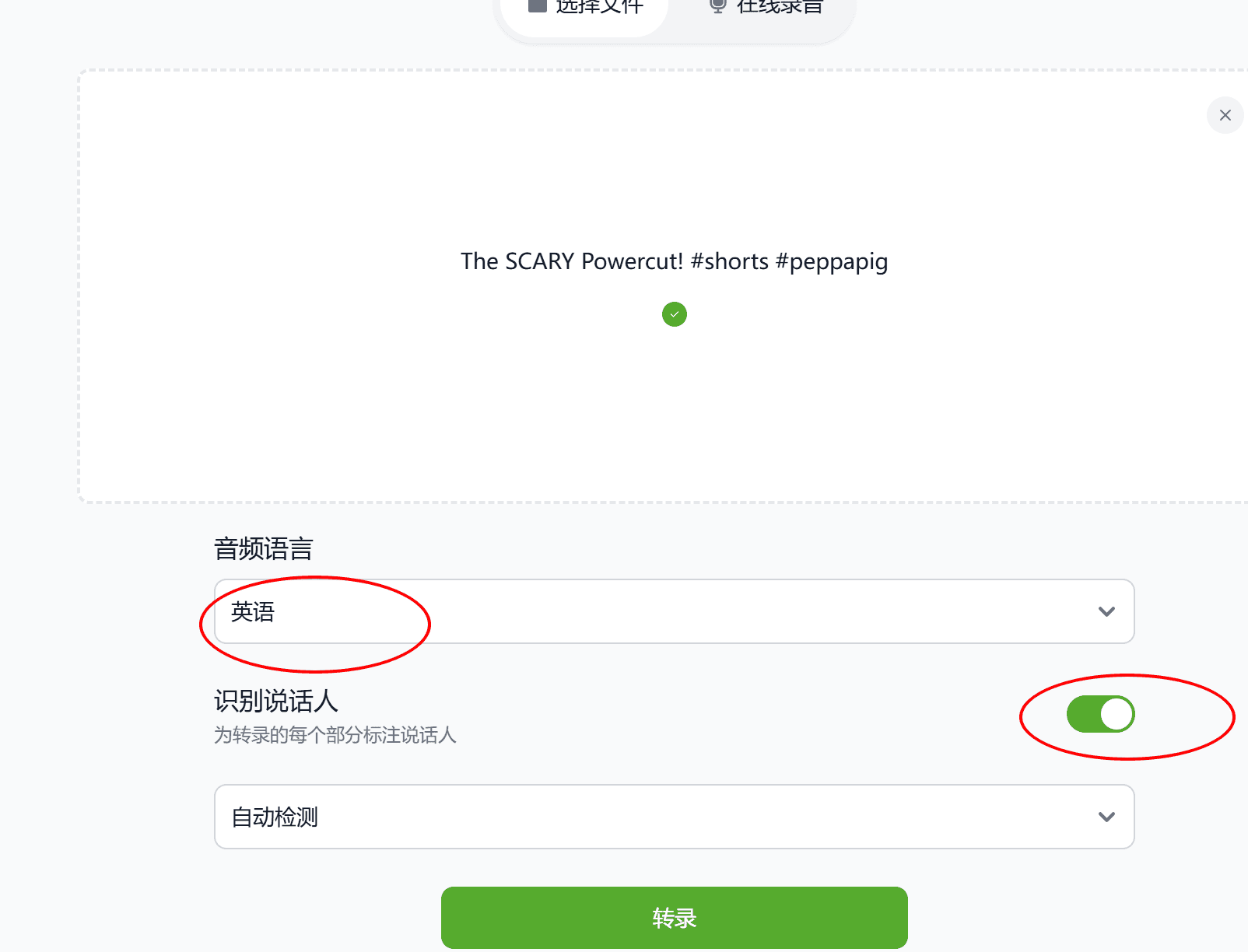This screenshot has width=1248, height=952.
Task: Remove the uploaded file with X icon
Action: (1225, 115)
